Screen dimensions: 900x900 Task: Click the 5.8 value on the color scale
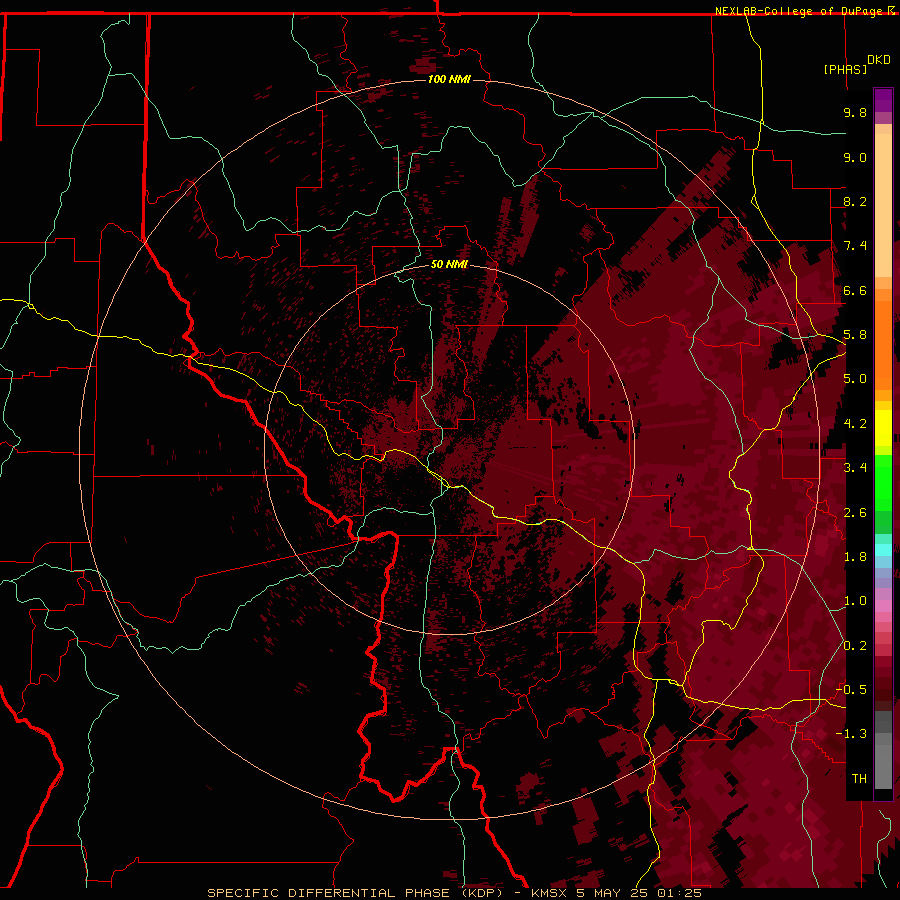pos(855,335)
